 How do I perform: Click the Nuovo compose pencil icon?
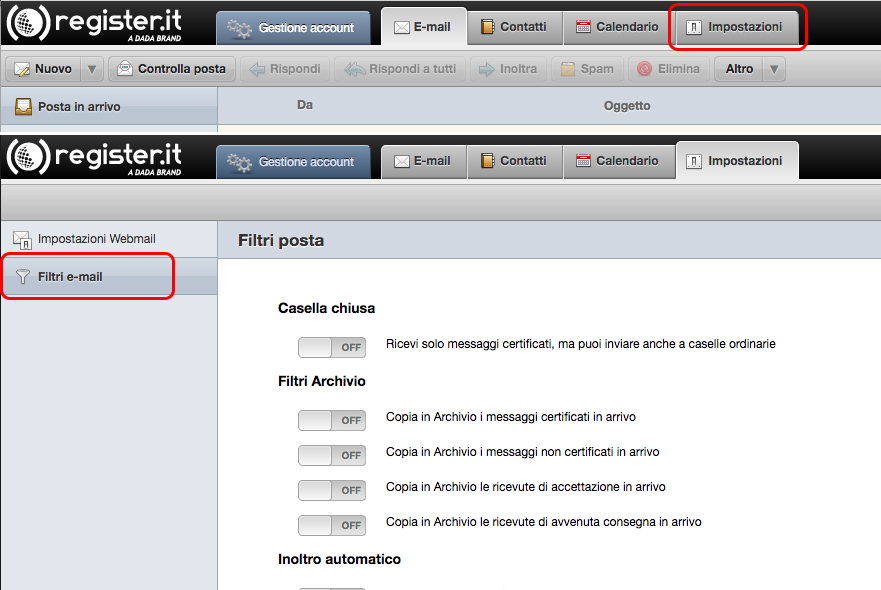pyautogui.click(x=22, y=70)
